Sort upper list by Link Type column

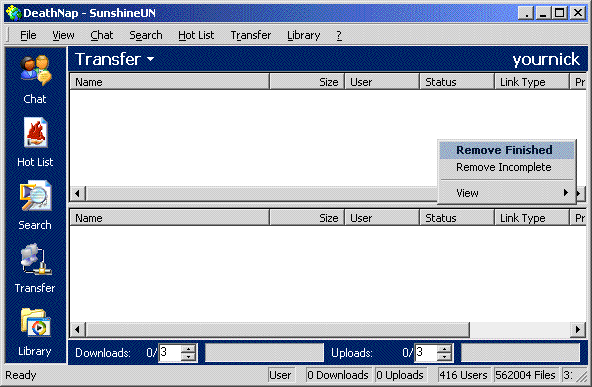[532, 82]
